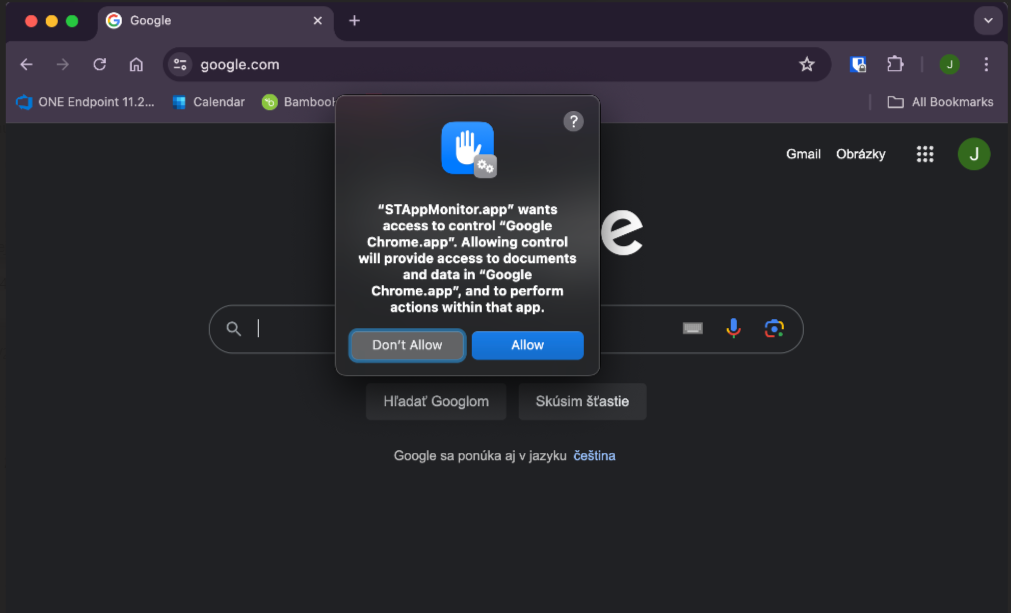
Task: Search by image with Lens icon
Action: pyautogui.click(x=774, y=328)
